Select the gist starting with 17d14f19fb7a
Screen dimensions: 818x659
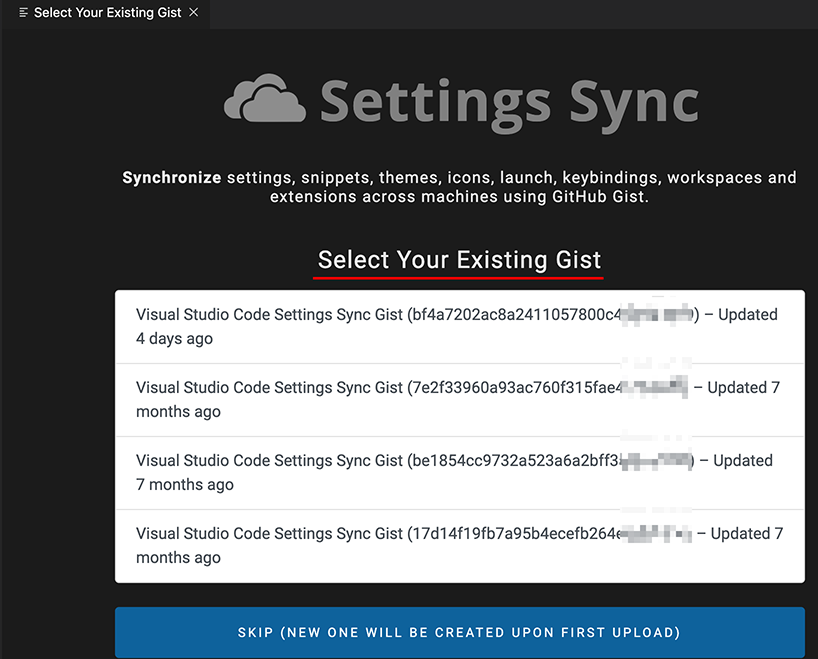[x=460, y=546]
